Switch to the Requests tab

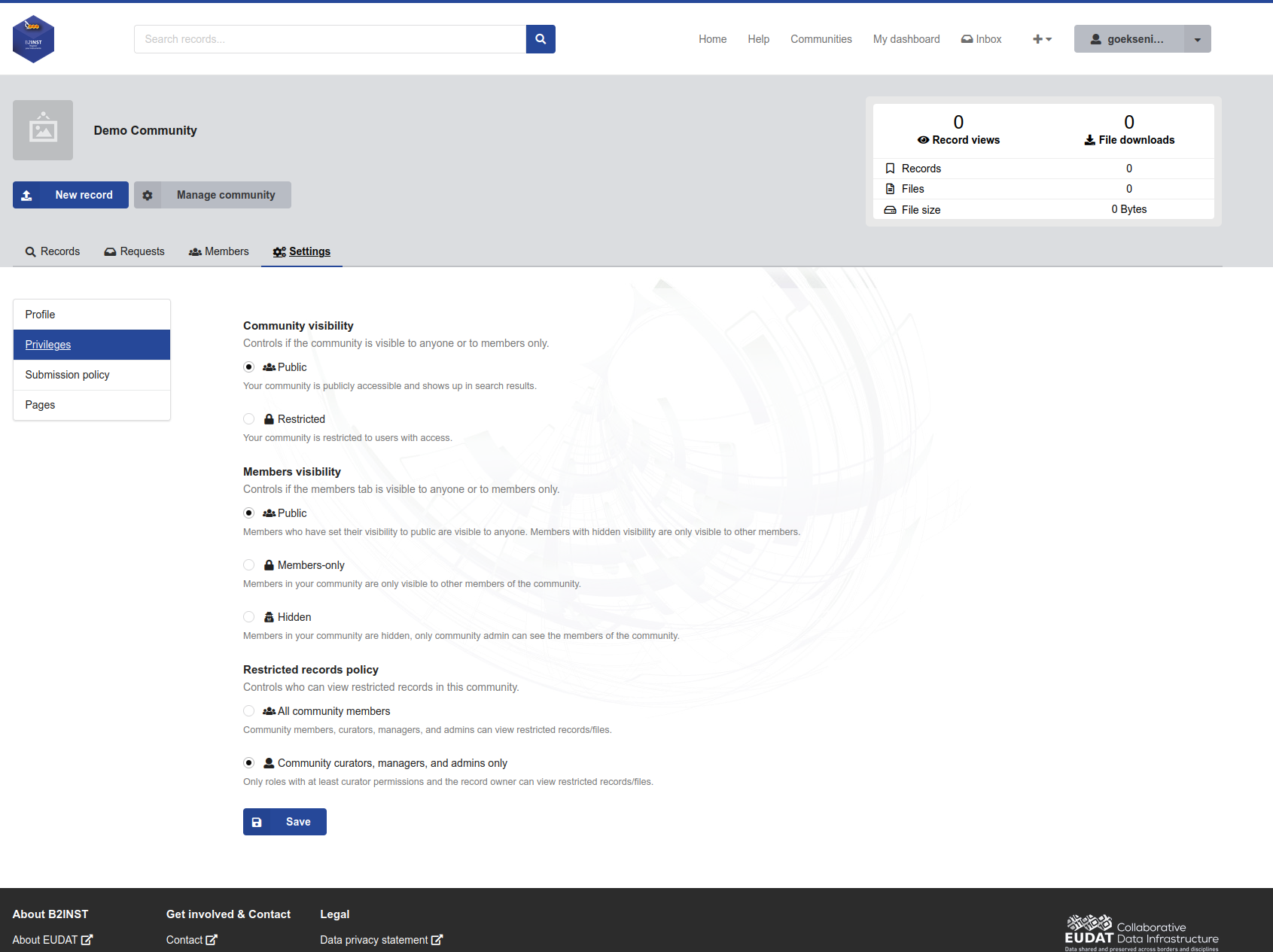tap(134, 251)
